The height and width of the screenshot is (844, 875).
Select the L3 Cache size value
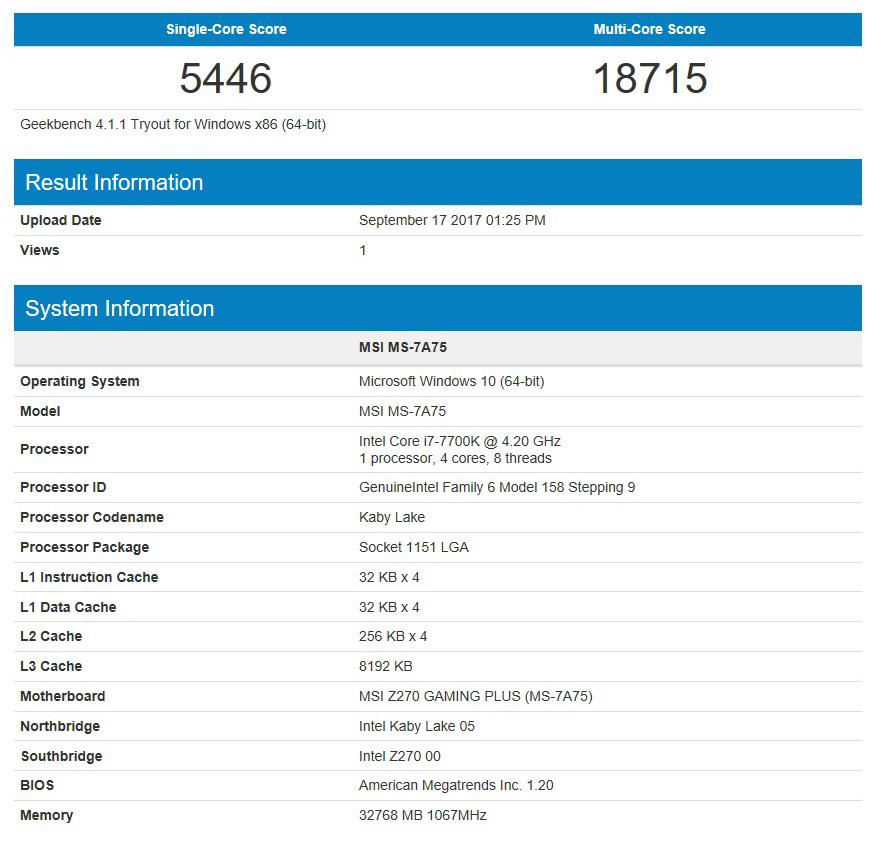(x=384, y=666)
